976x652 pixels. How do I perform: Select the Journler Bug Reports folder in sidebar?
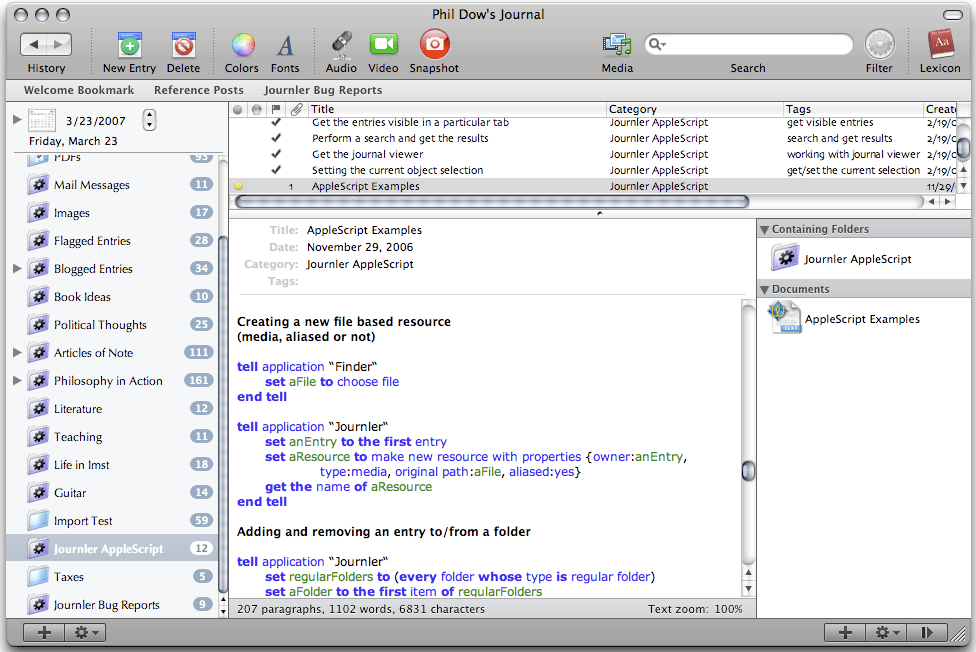[112, 605]
